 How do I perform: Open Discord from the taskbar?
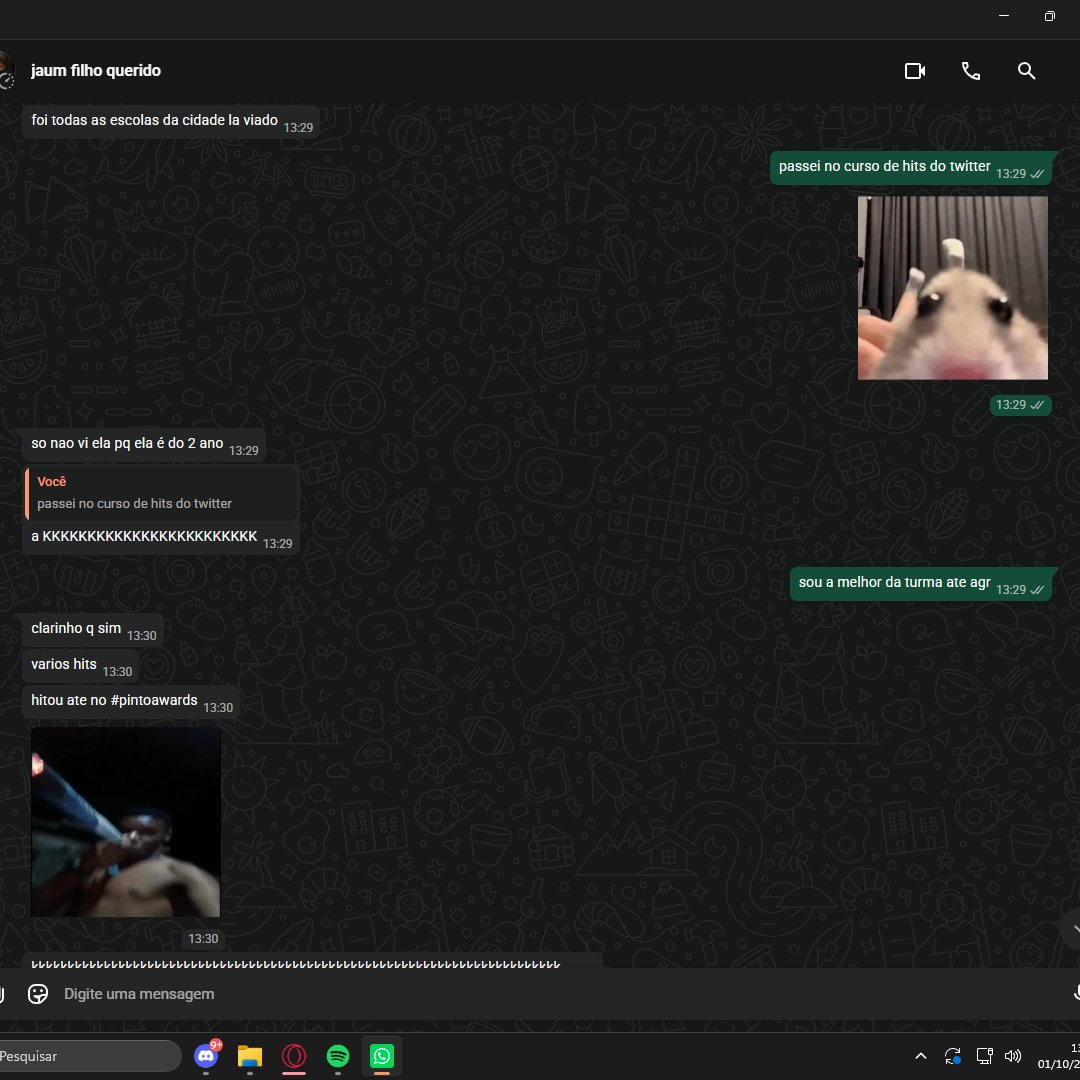(206, 1056)
